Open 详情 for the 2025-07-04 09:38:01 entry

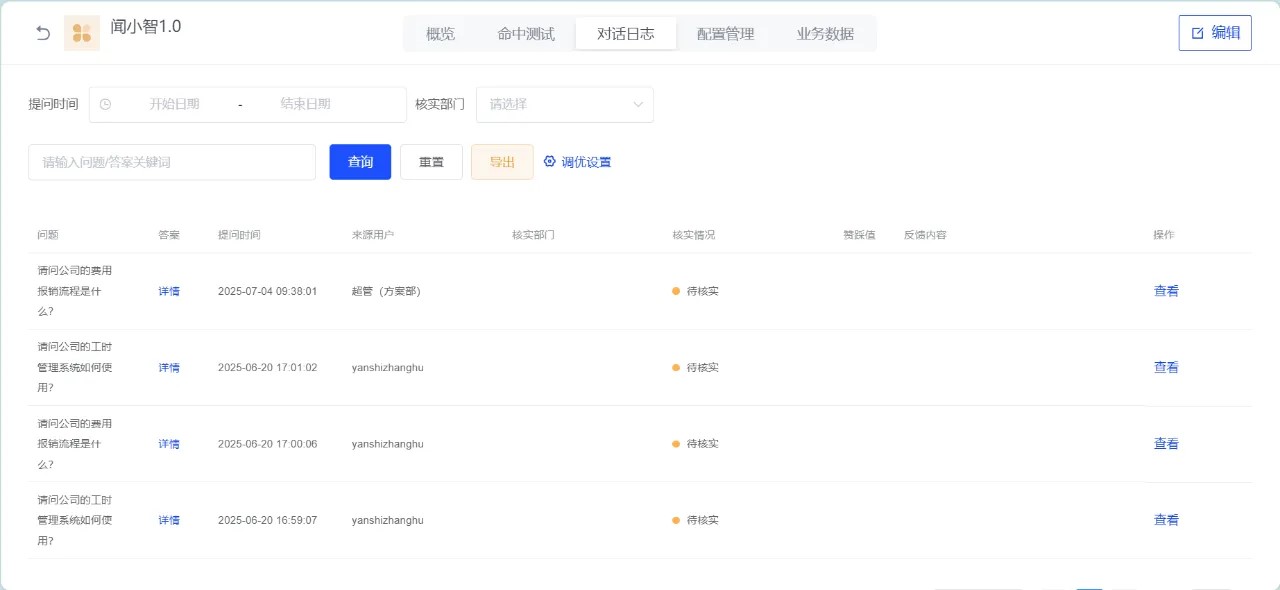(x=169, y=291)
